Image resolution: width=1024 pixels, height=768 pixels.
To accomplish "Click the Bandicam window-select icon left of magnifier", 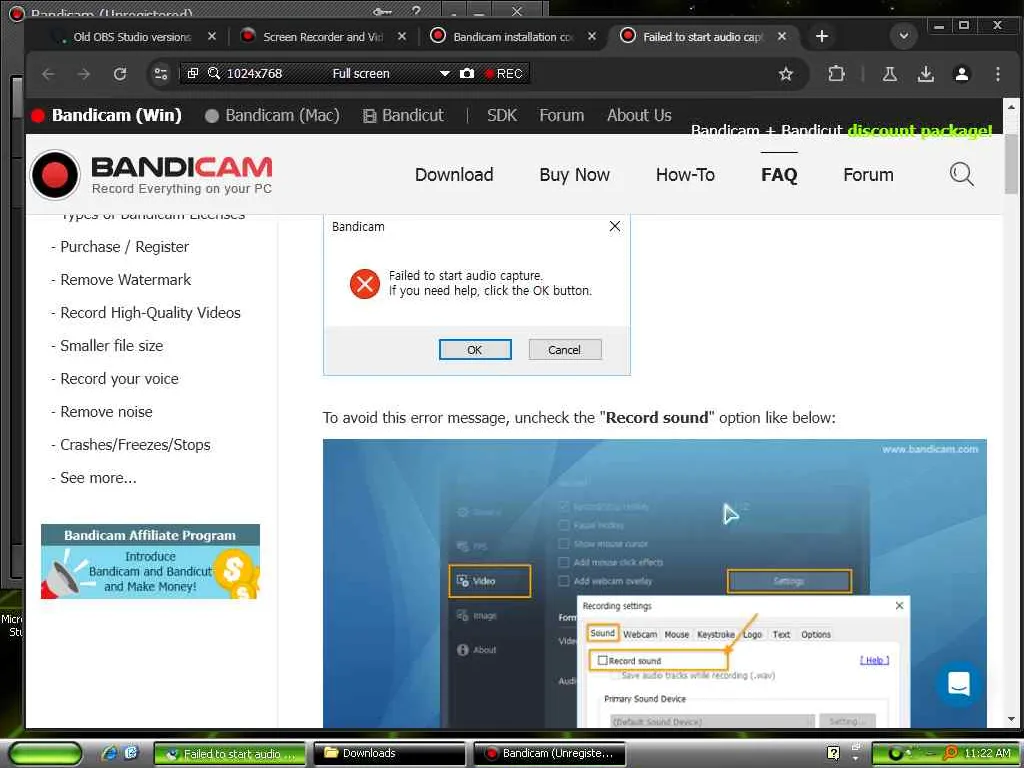I will coord(193,73).
